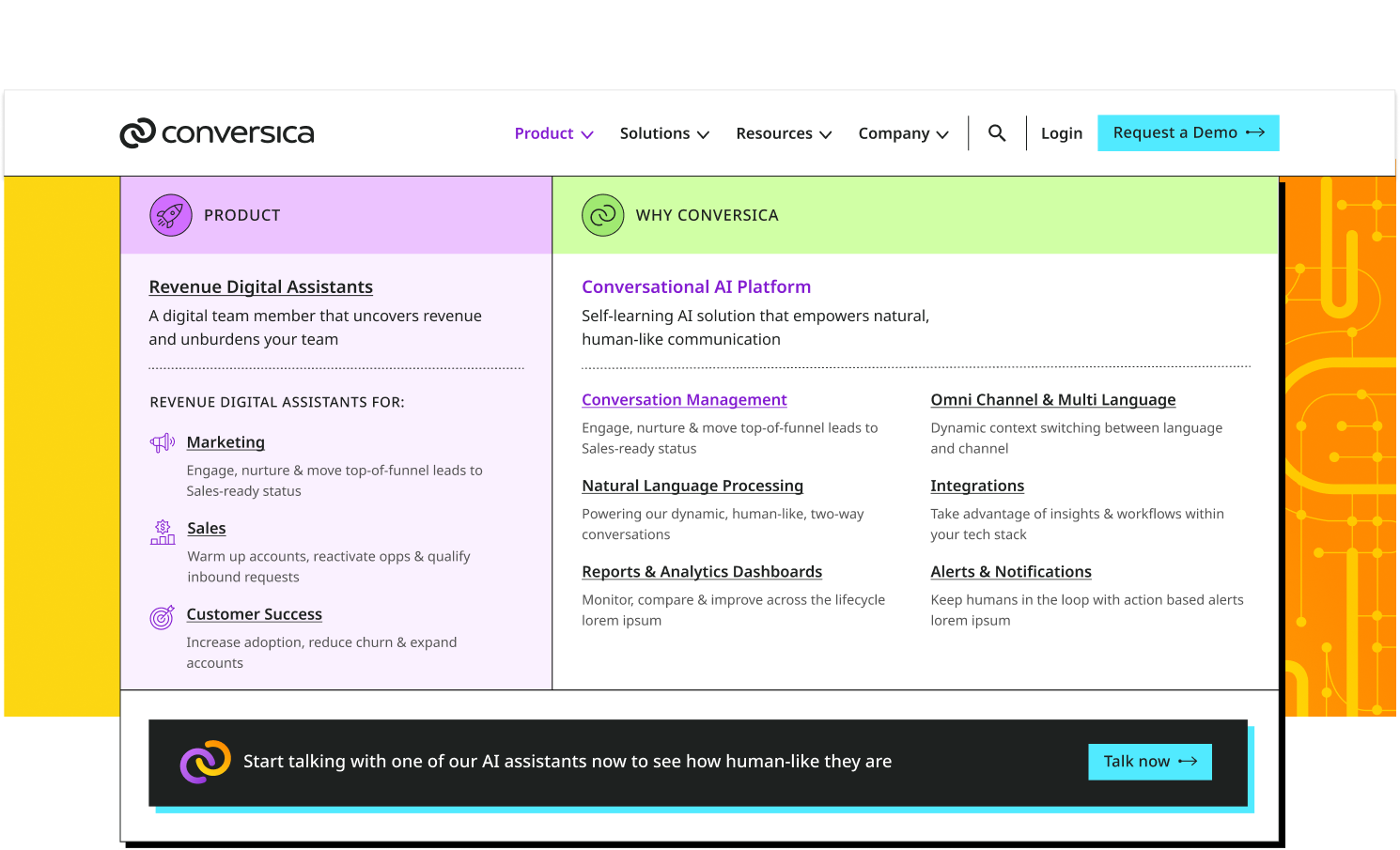The width and height of the screenshot is (1400, 850).
Task: Click the rocket icon beside PRODUCT heading
Action: (171, 215)
